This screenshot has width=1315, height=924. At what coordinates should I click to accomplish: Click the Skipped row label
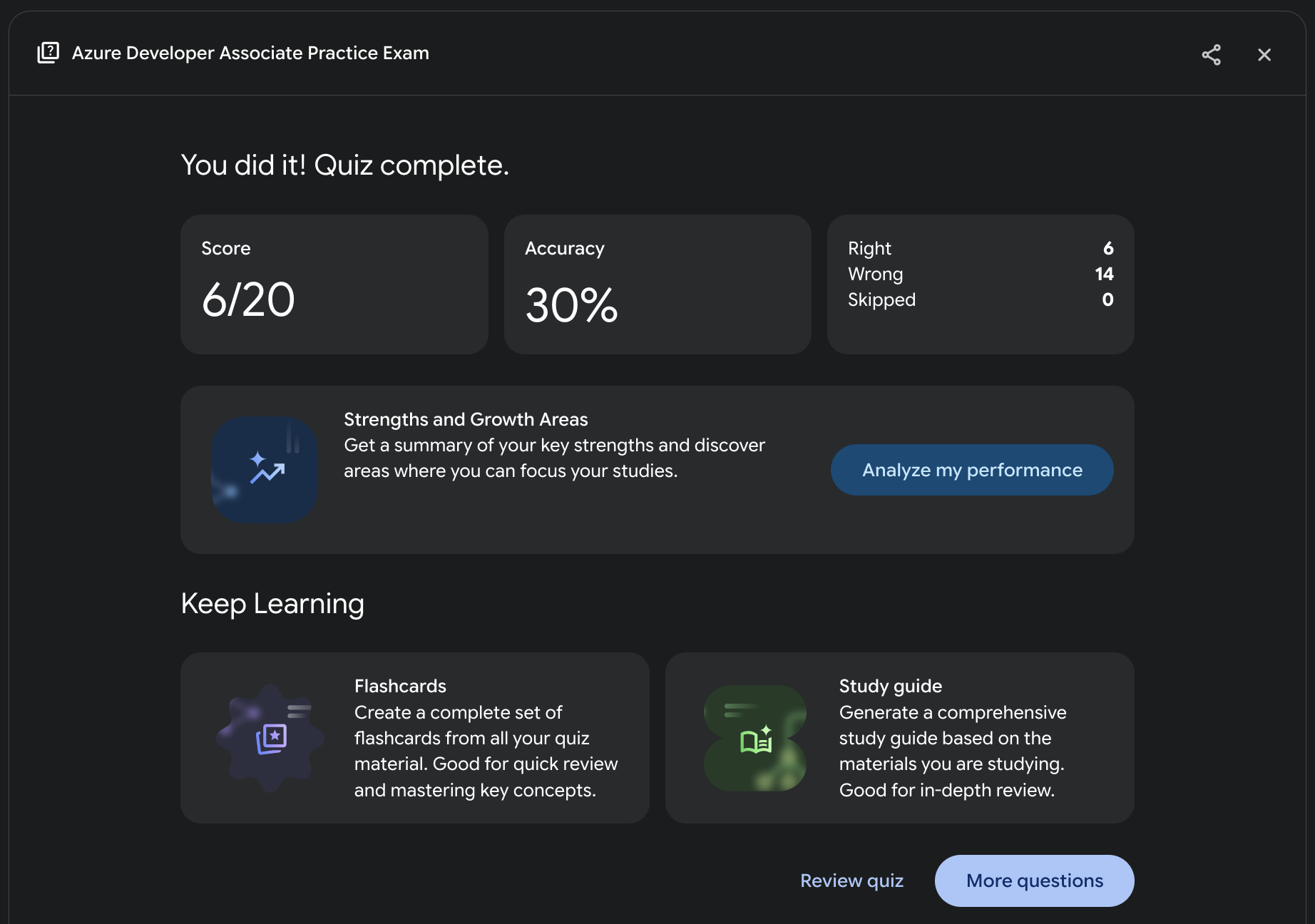click(x=881, y=299)
